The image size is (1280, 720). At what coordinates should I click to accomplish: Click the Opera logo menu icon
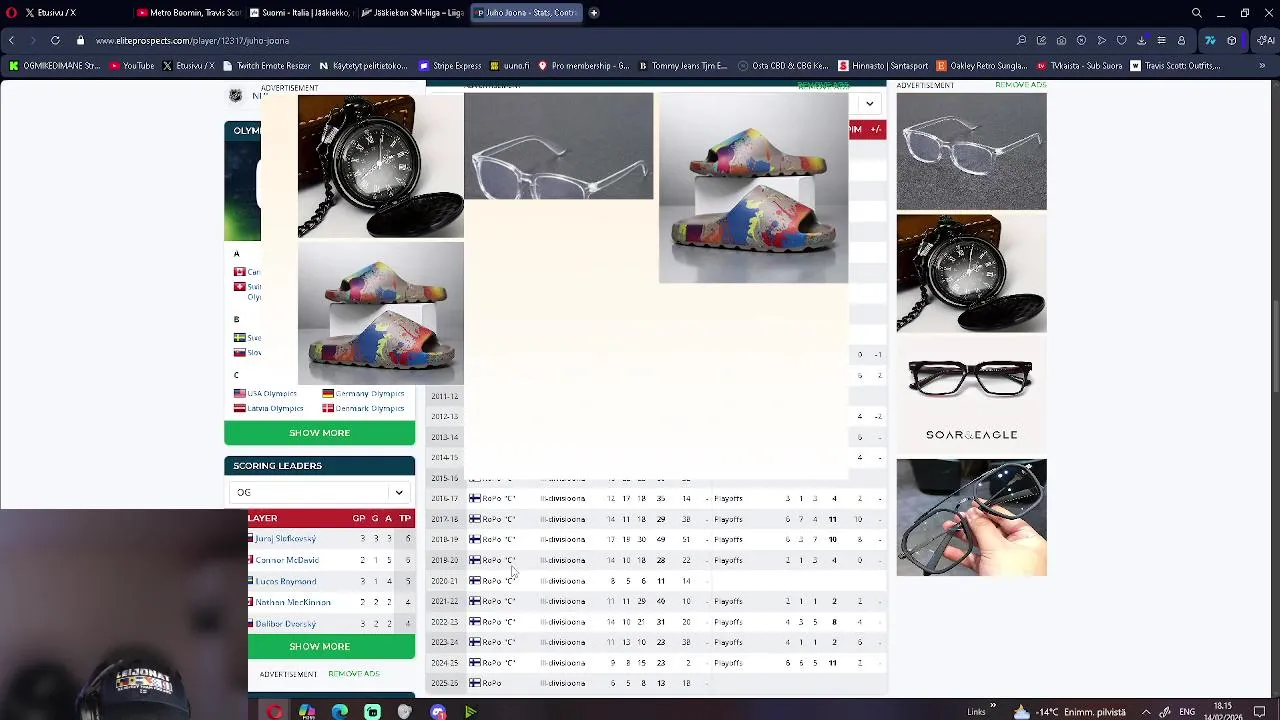10,13
